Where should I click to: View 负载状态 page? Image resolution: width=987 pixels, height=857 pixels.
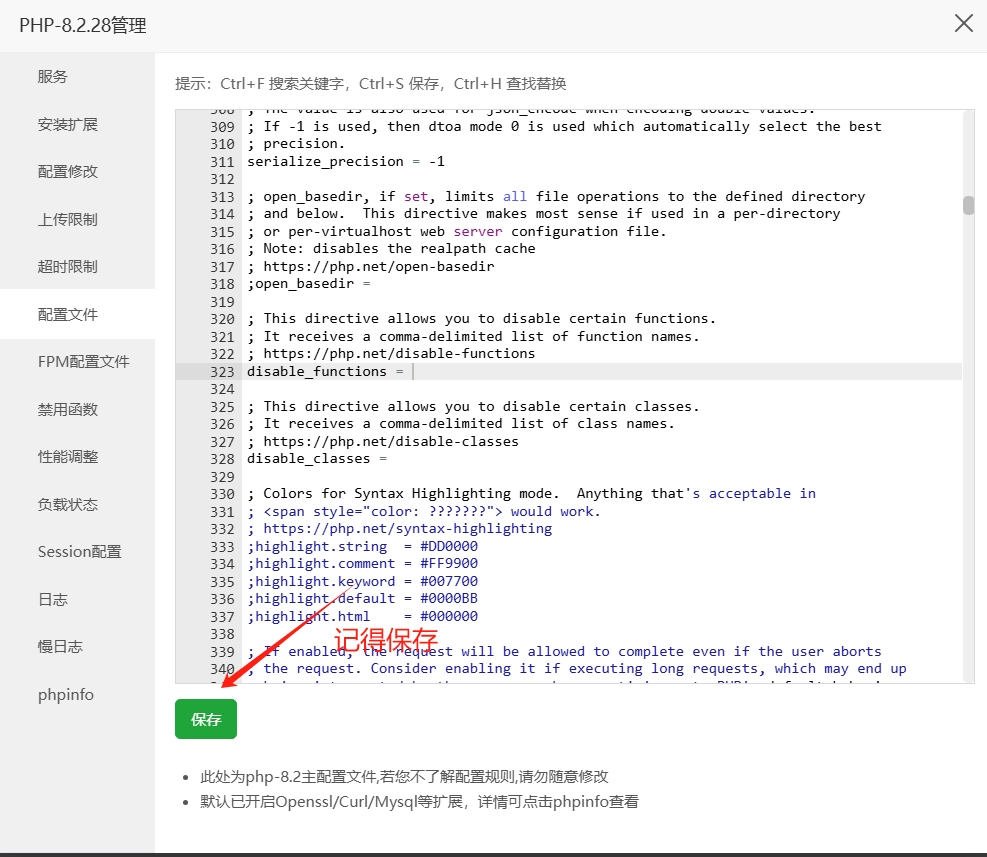pos(68,505)
